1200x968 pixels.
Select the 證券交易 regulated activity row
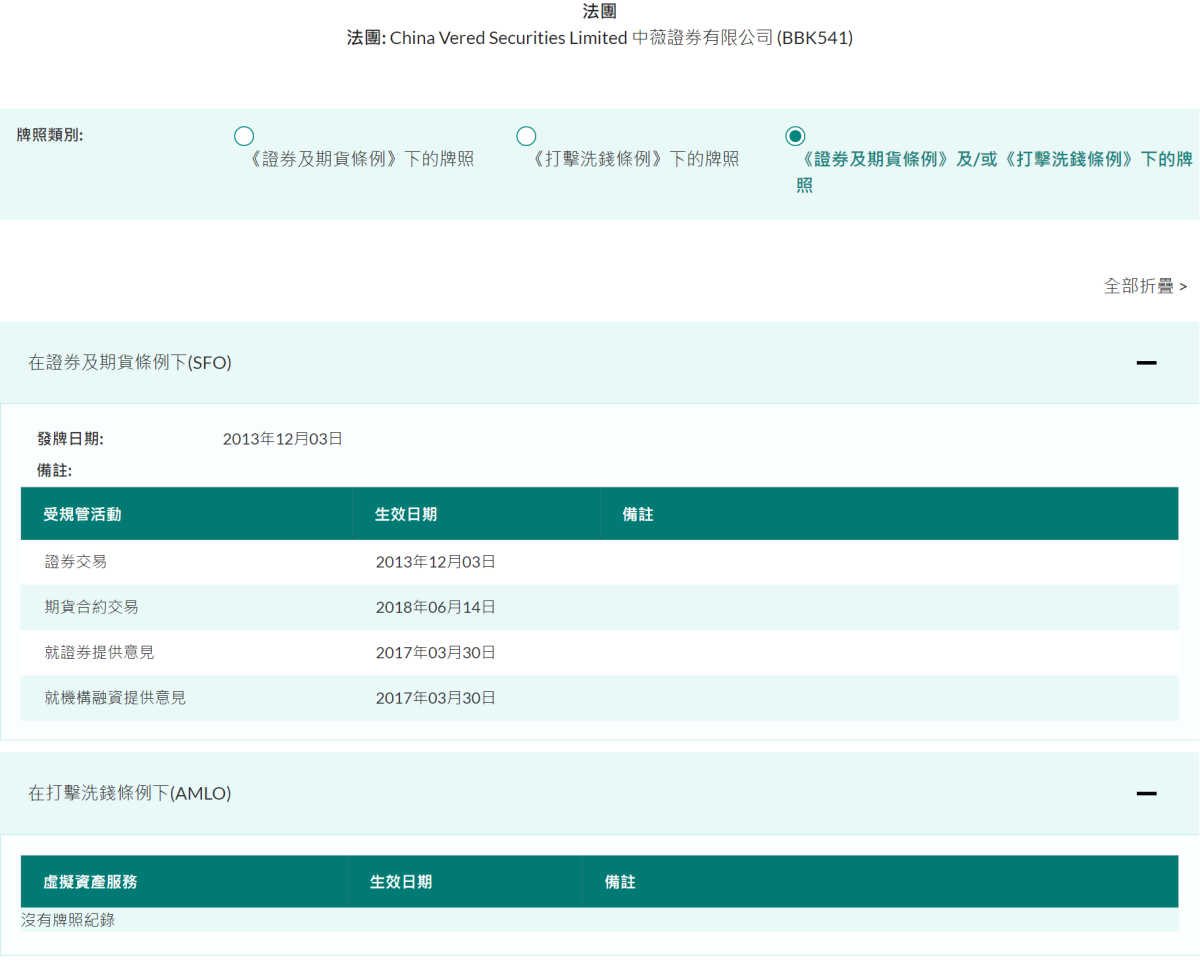74,561
